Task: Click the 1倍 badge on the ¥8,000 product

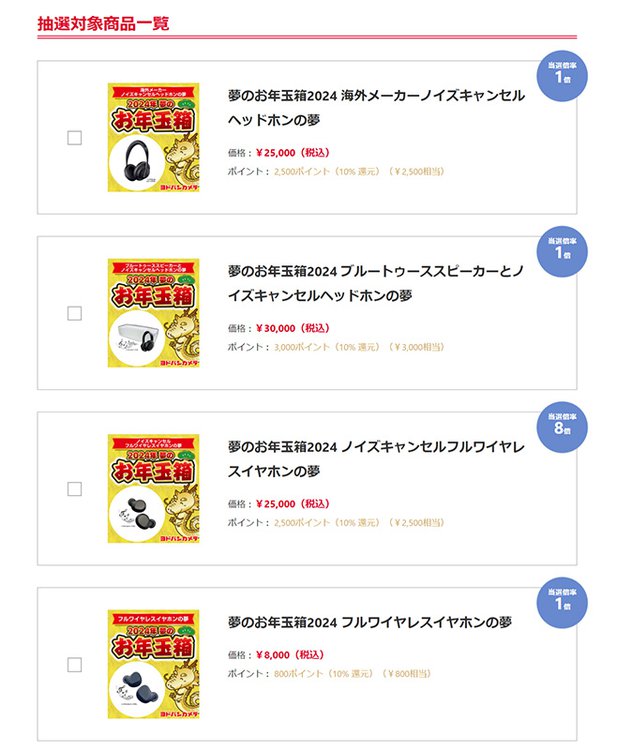Action: click(x=562, y=601)
